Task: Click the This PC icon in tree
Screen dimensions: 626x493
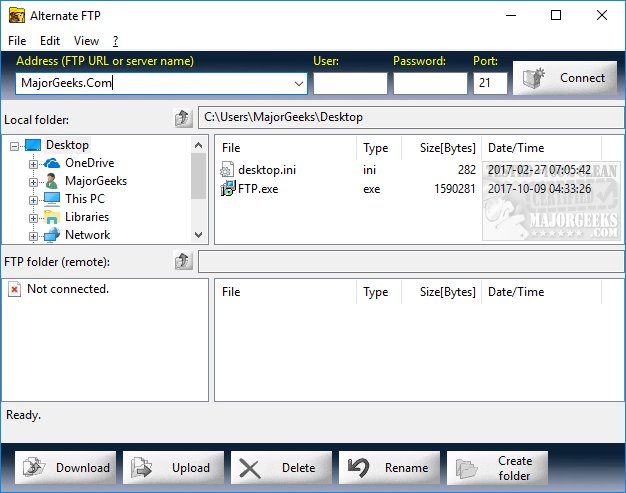Action: coord(52,199)
